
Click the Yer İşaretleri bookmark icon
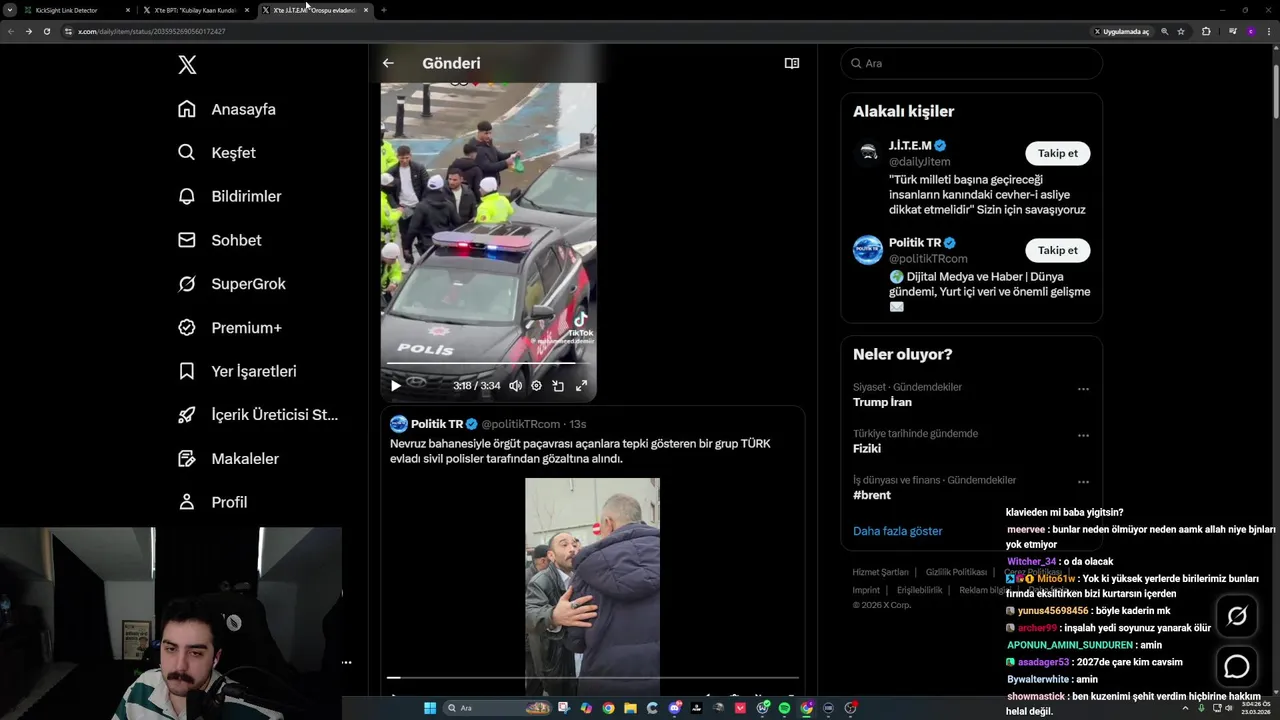pos(187,371)
